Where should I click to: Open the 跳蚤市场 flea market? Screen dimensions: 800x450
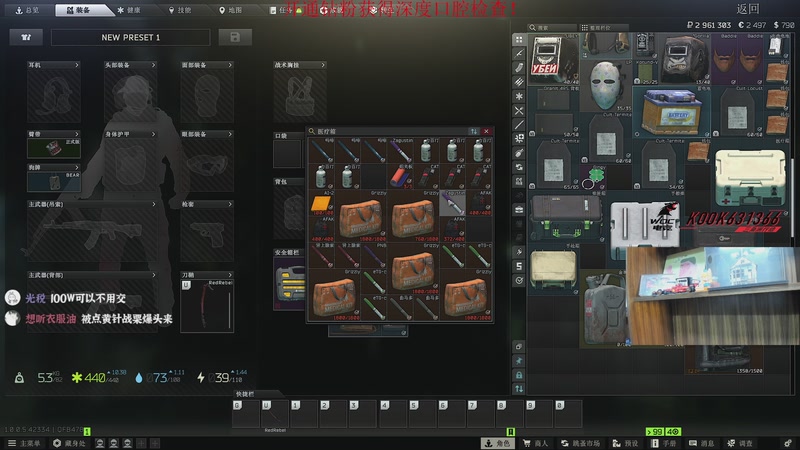click(x=580, y=443)
